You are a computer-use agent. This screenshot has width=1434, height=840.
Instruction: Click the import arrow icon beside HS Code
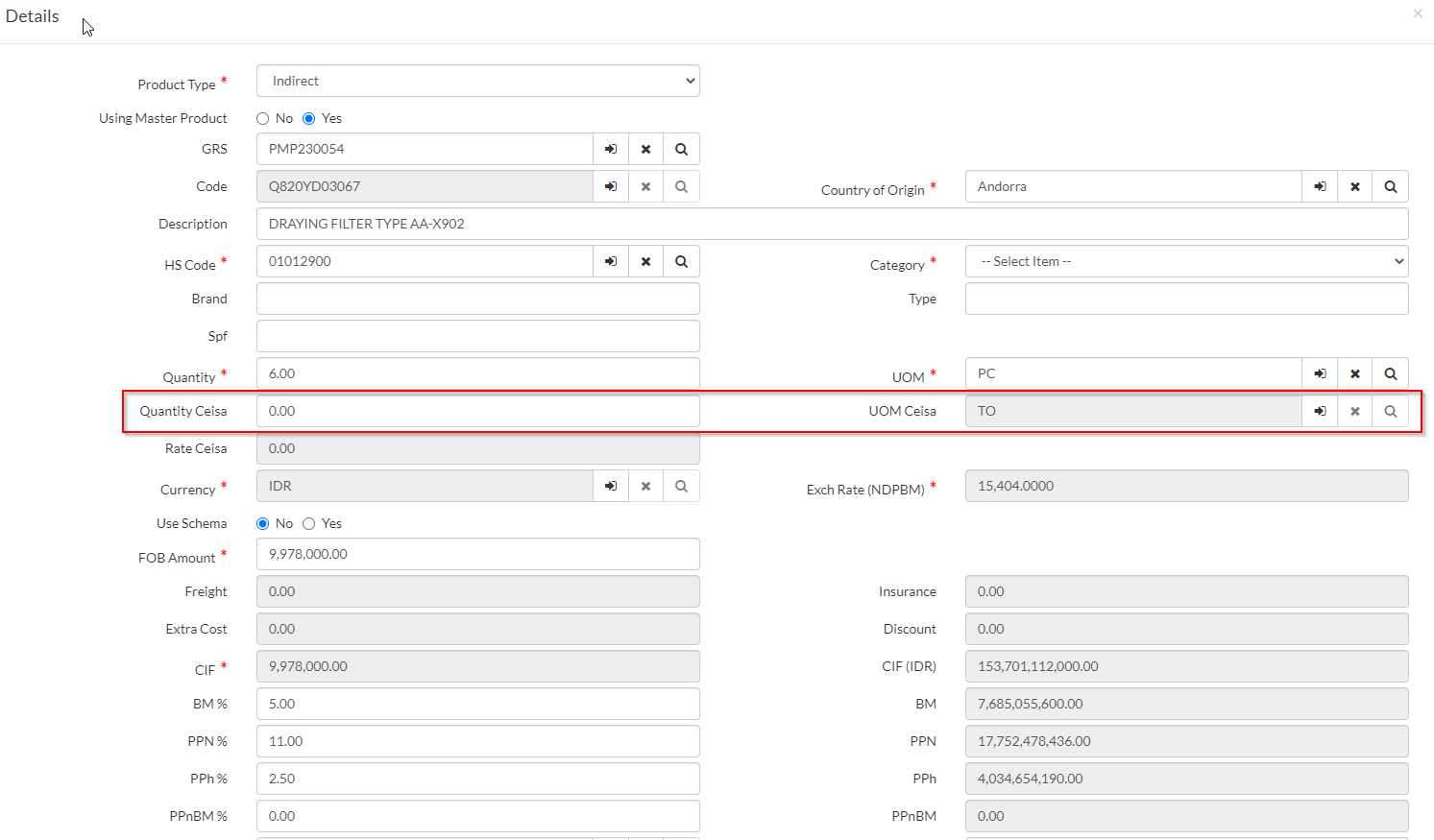(x=611, y=261)
